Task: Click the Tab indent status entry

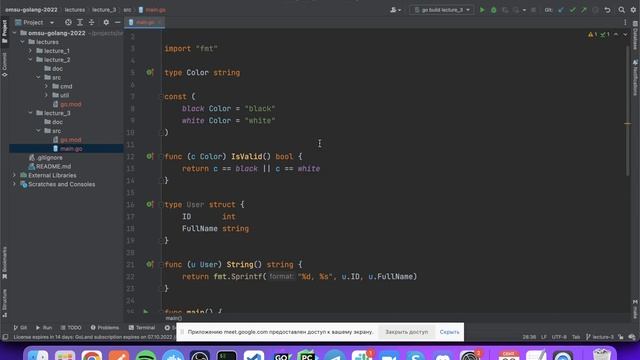Action: pyautogui.click(x=576, y=337)
